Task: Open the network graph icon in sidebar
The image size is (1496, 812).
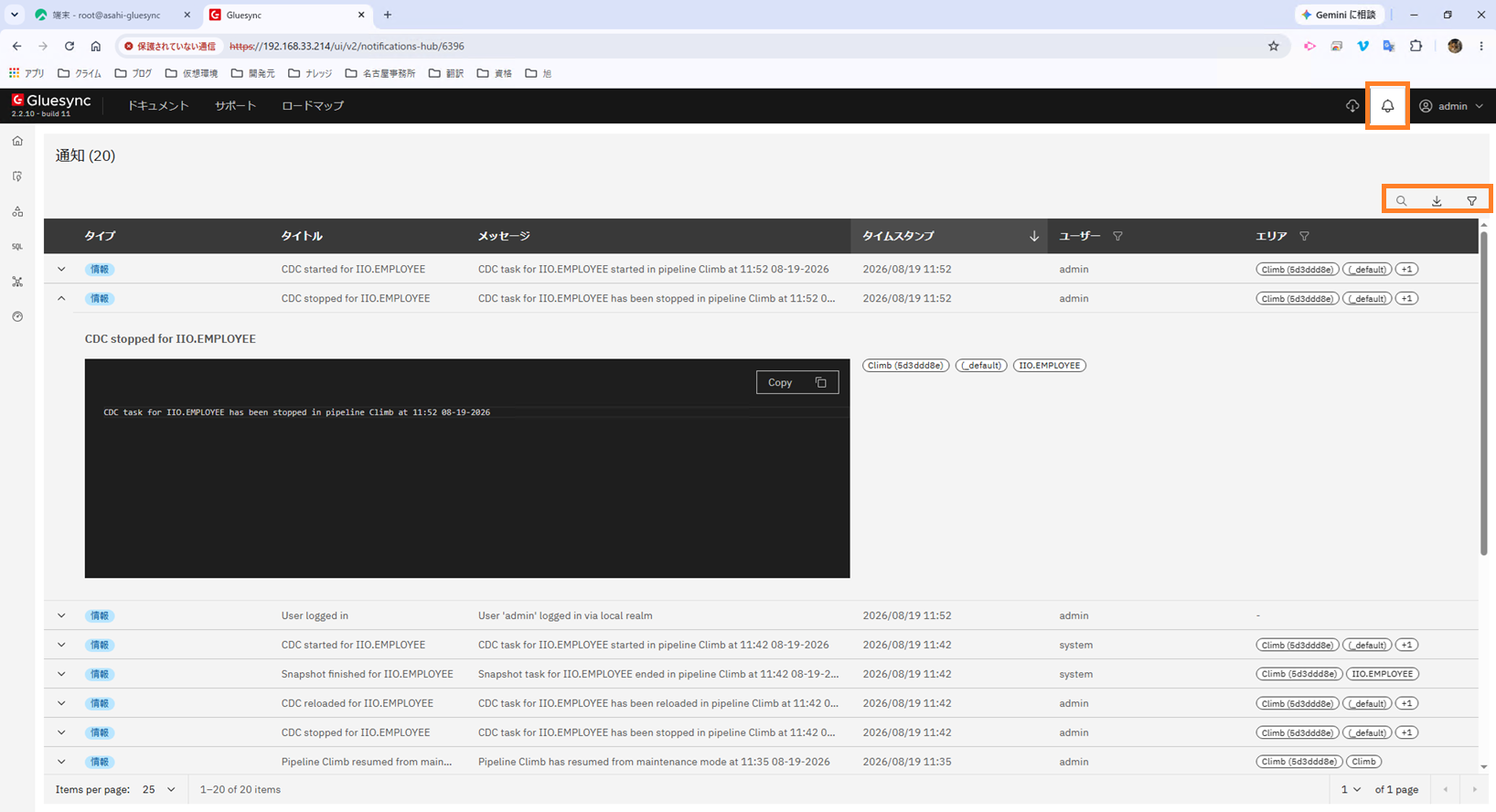Action: tap(17, 282)
